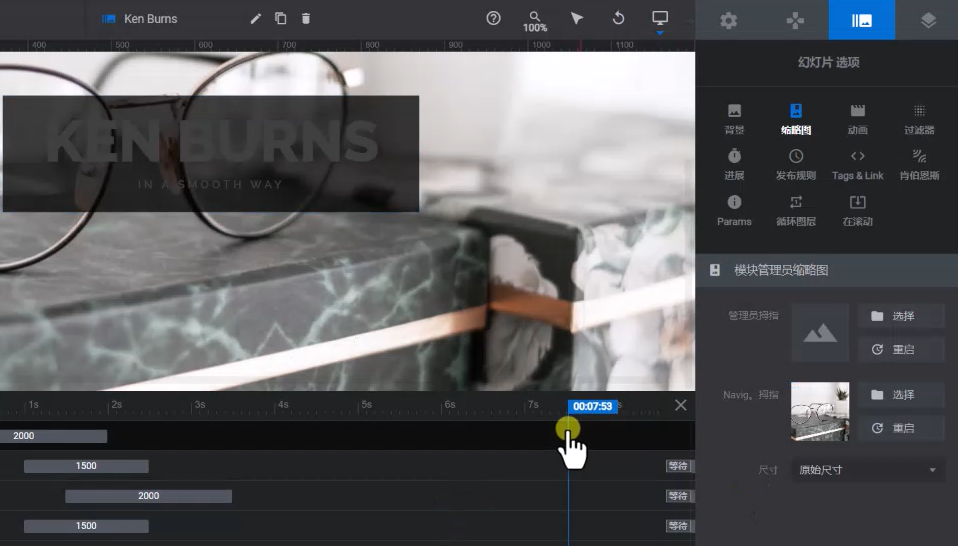
Task: Click the Navig. thumbnail glasses image
Action: 820,412
